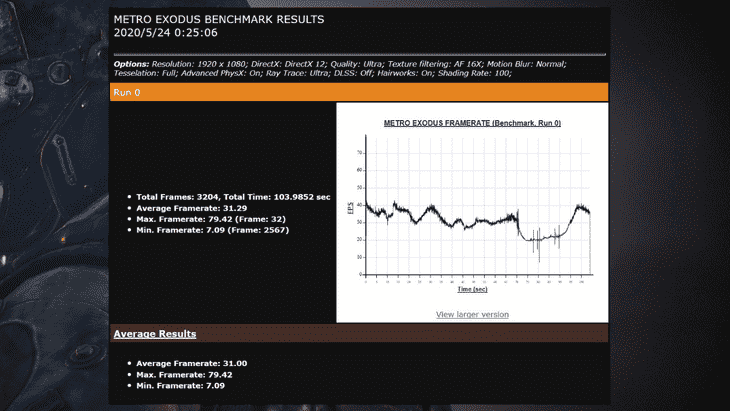The image size is (730, 411).
Task: Select the date text 2020/5/24 0:25:06
Action: coord(165,33)
